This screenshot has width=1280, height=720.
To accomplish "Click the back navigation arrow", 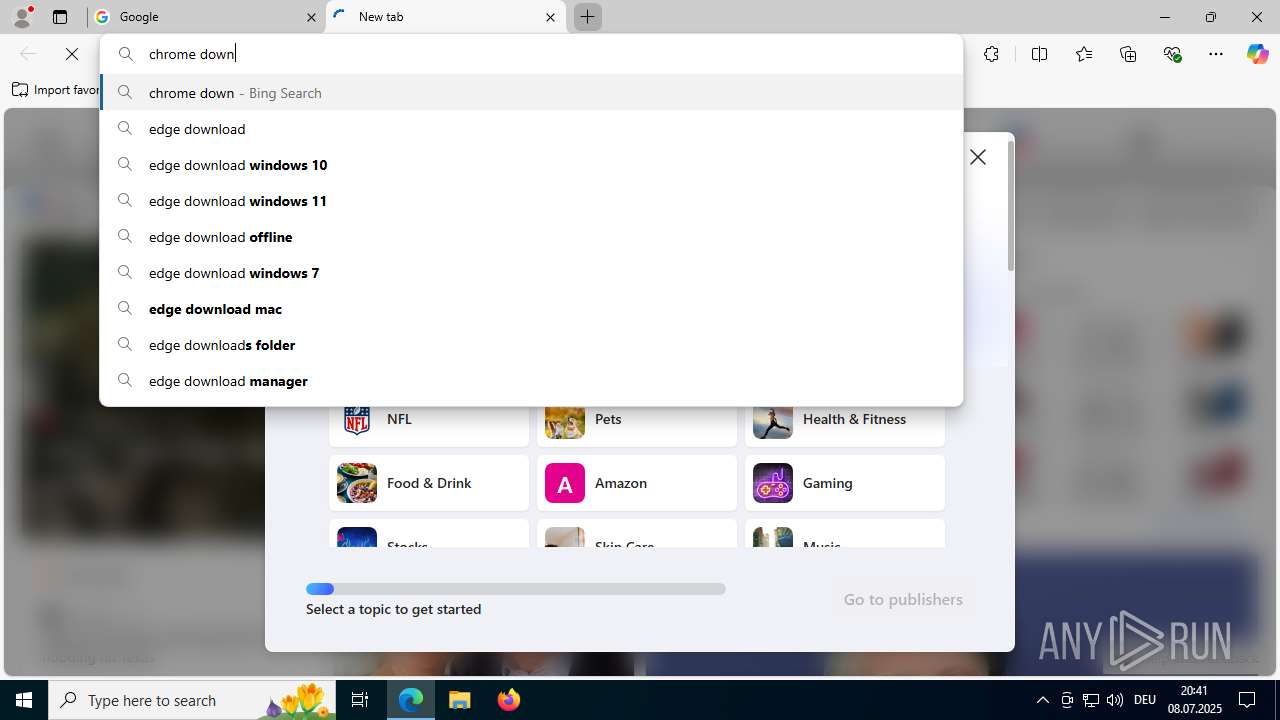I will 28,54.
